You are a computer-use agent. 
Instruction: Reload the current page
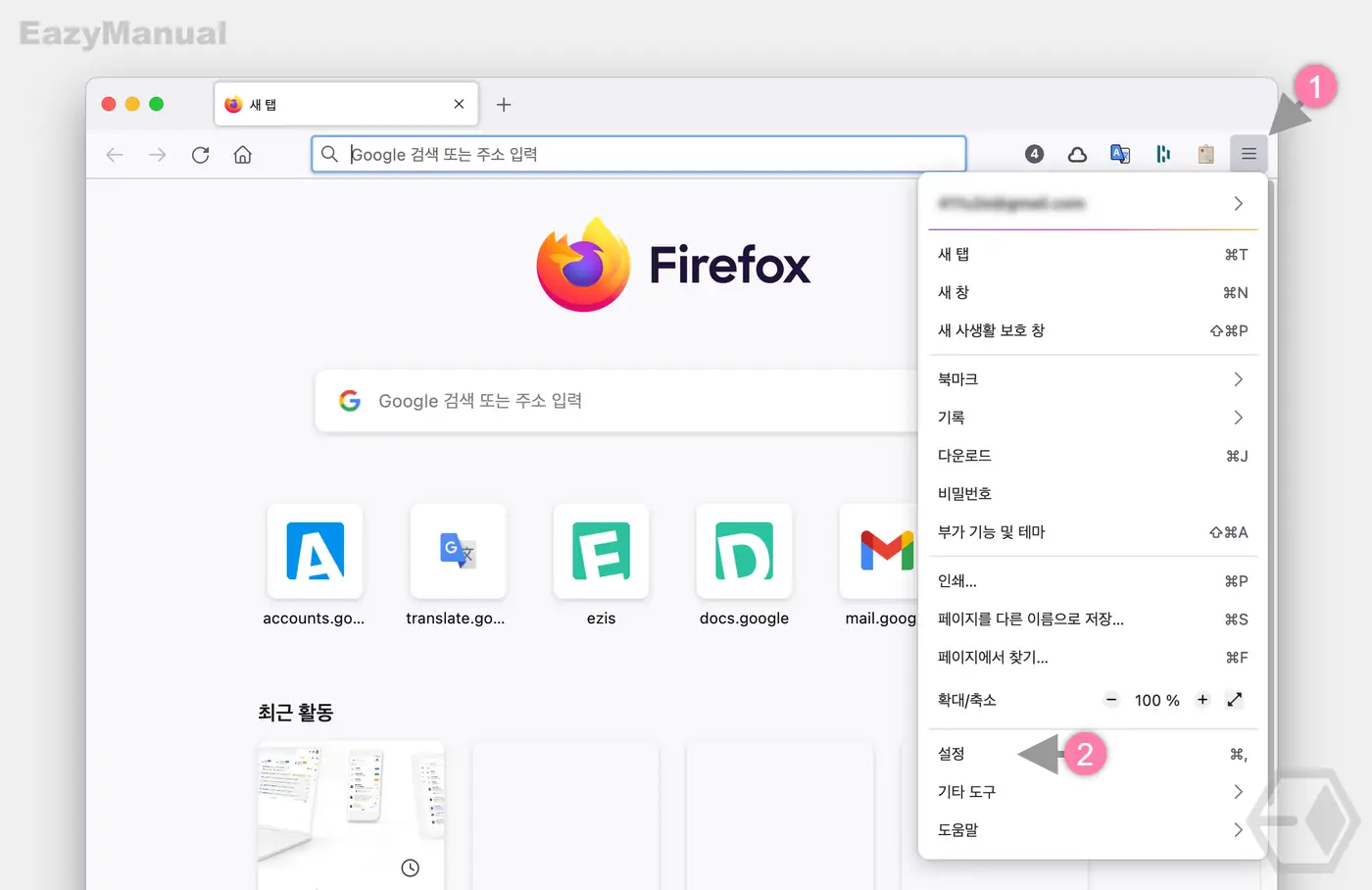(200, 155)
